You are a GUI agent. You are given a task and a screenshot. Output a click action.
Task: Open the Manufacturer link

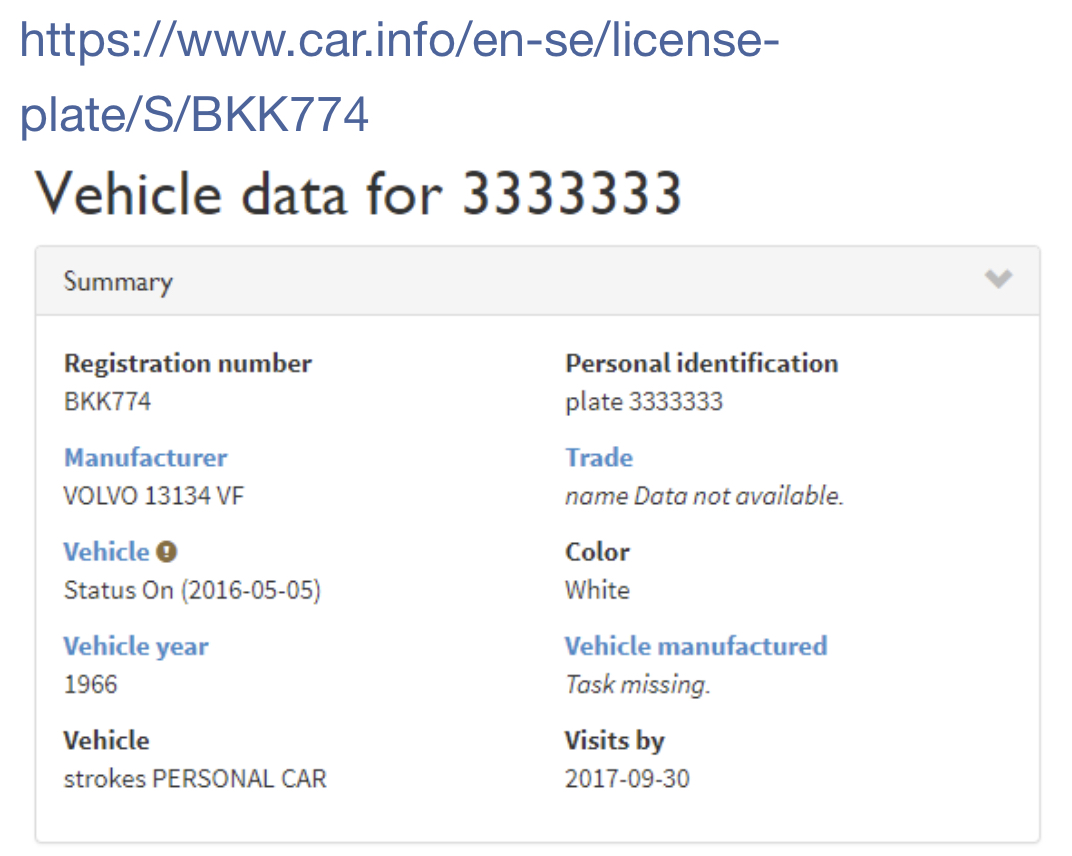pos(145,457)
